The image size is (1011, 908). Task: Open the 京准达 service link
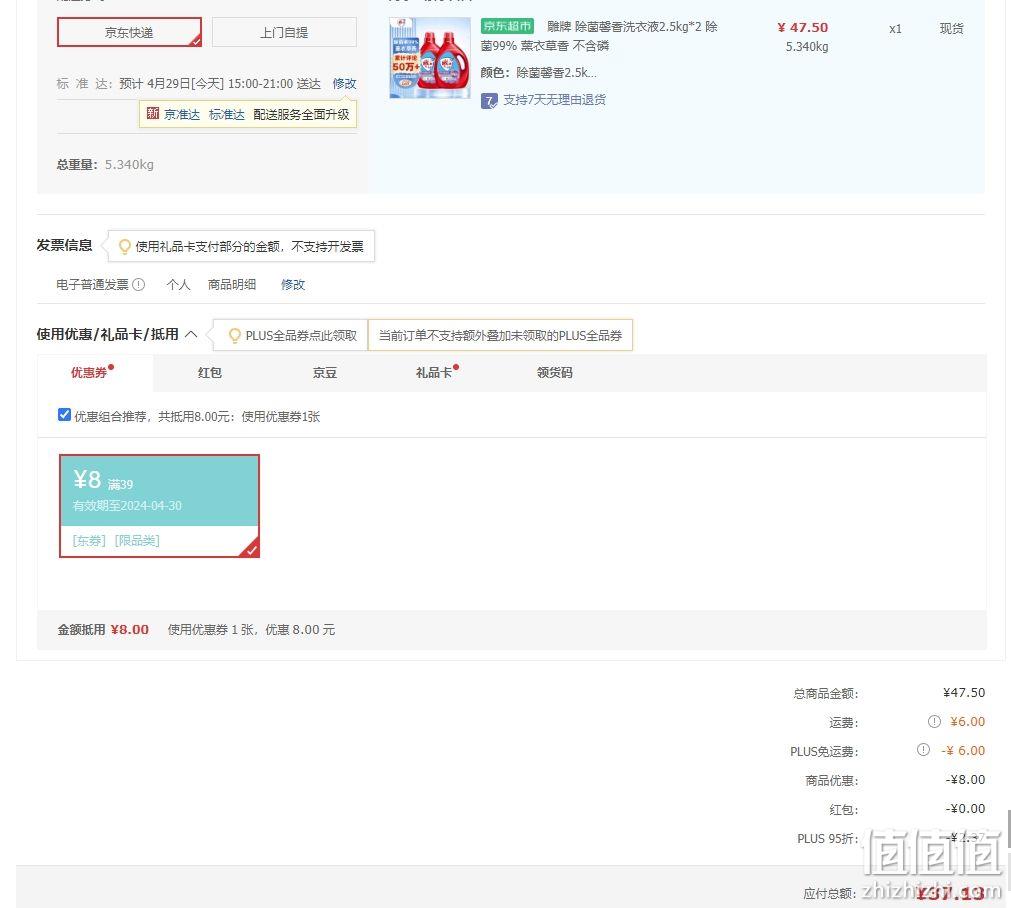point(182,115)
